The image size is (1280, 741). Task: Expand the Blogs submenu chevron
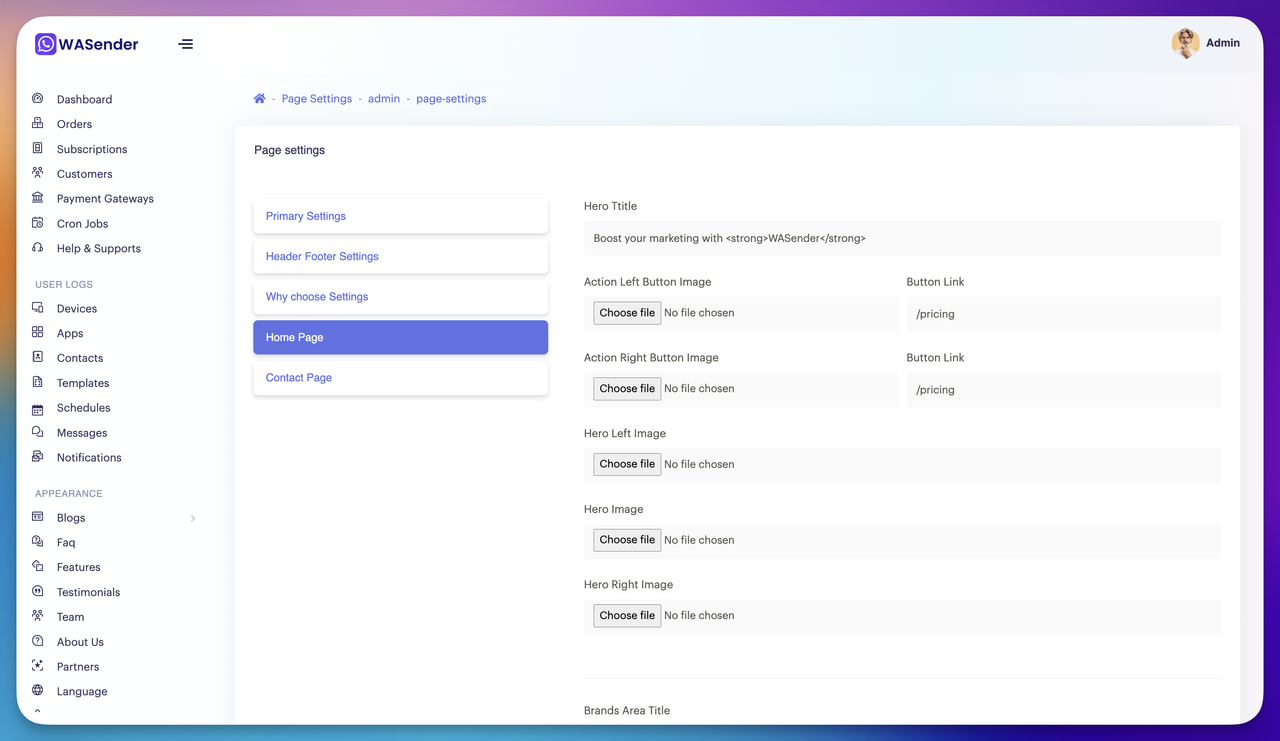click(193, 518)
